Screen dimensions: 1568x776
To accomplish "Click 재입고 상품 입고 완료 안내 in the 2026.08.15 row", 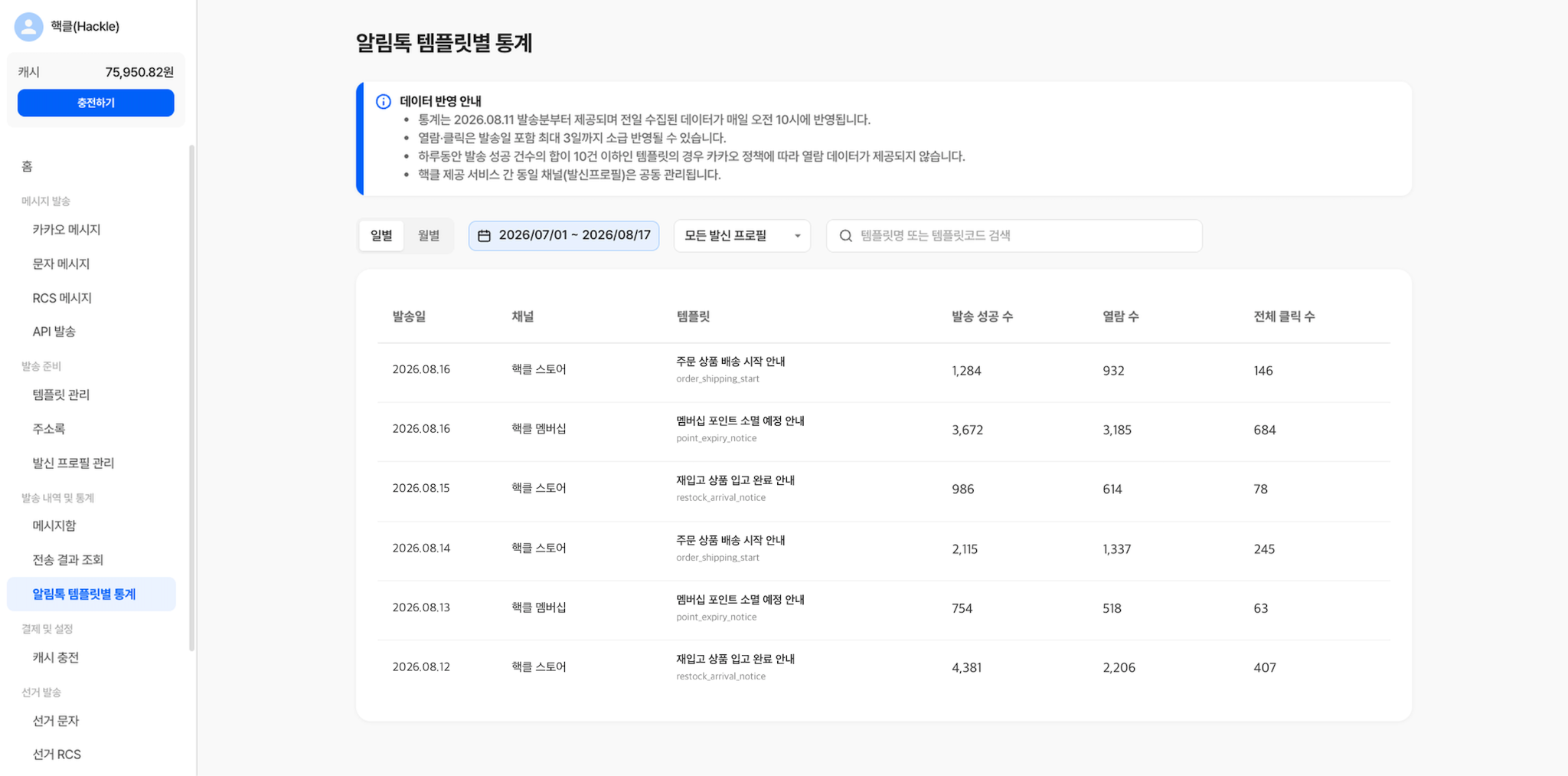I will click(x=736, y=480).
